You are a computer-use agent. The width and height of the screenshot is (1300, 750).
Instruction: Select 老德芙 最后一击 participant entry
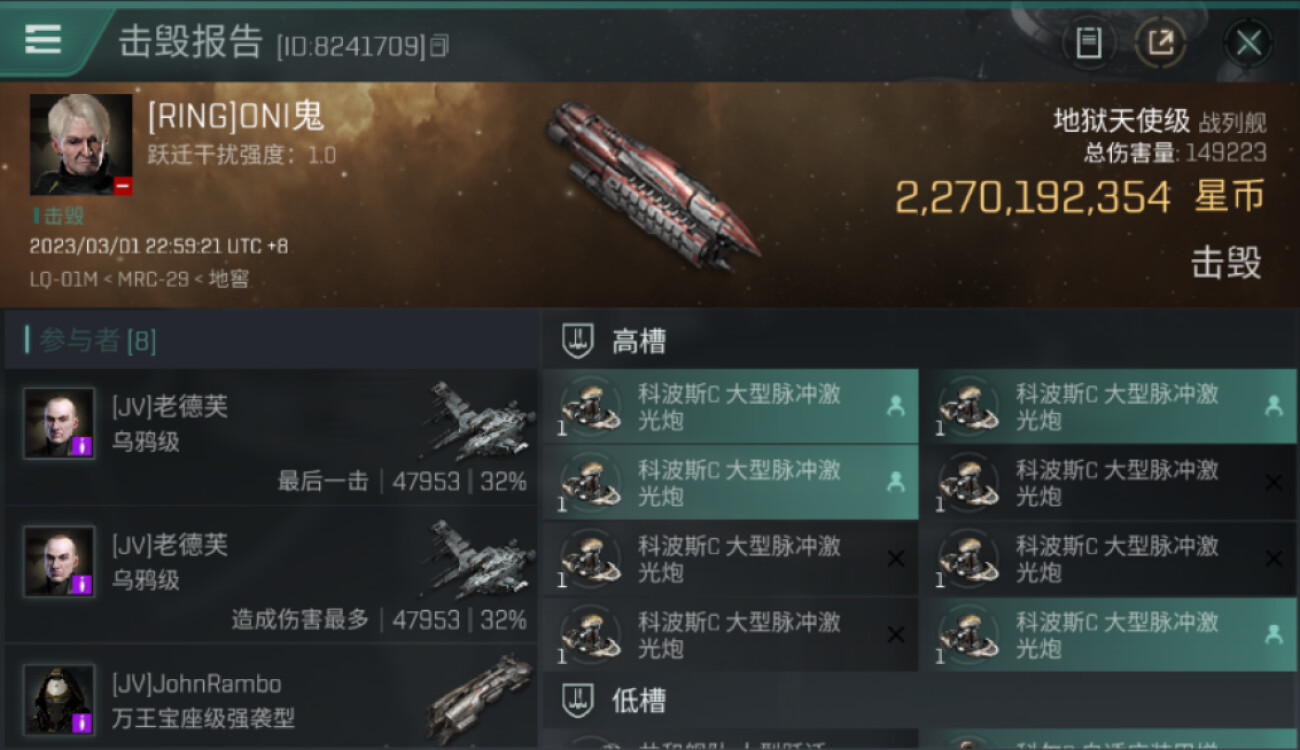tap(270, 439)
